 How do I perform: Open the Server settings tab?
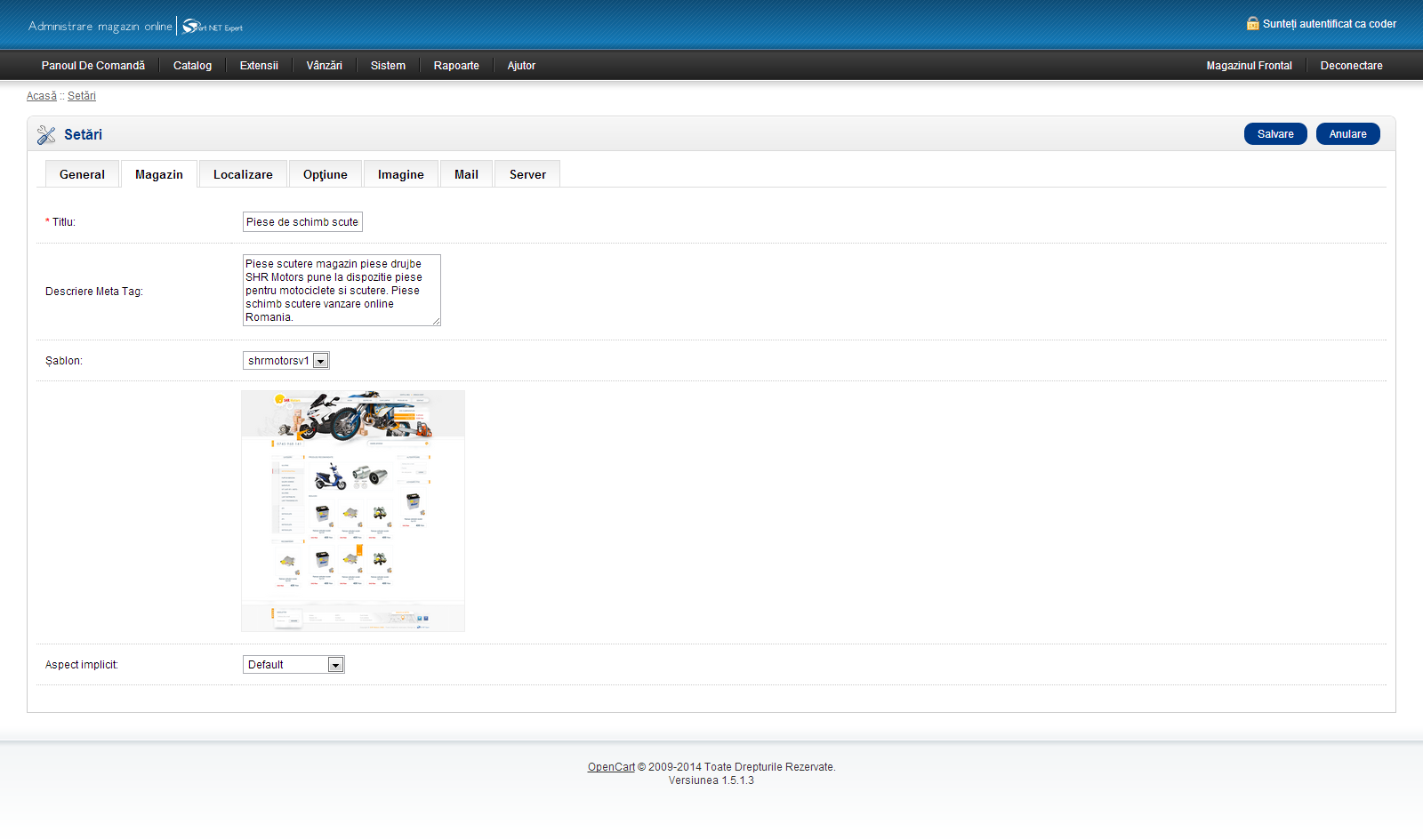click(x=527, y=175)
